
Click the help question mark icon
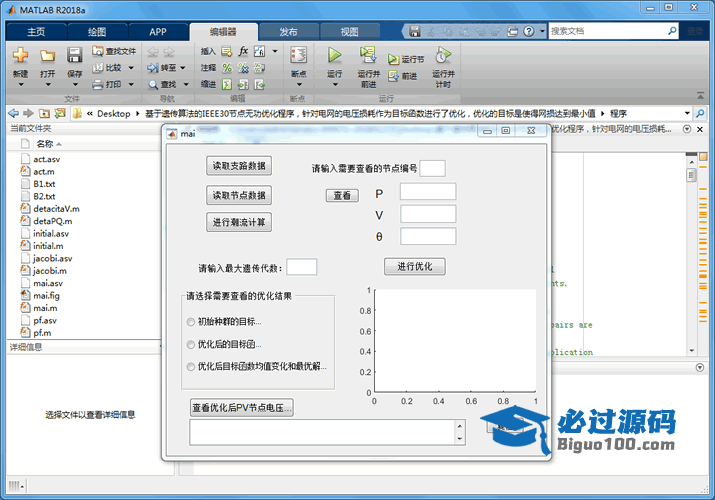(528, 31)
